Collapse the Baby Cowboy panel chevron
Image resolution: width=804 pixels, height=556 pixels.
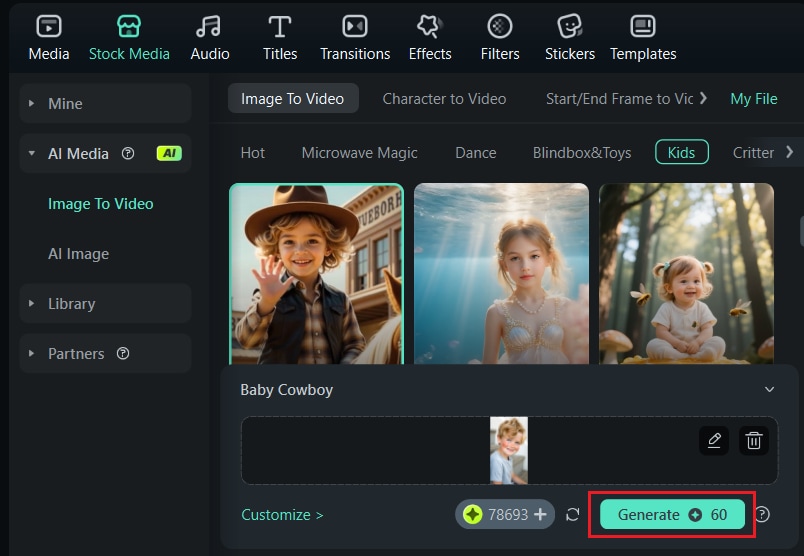click(769, 389)
